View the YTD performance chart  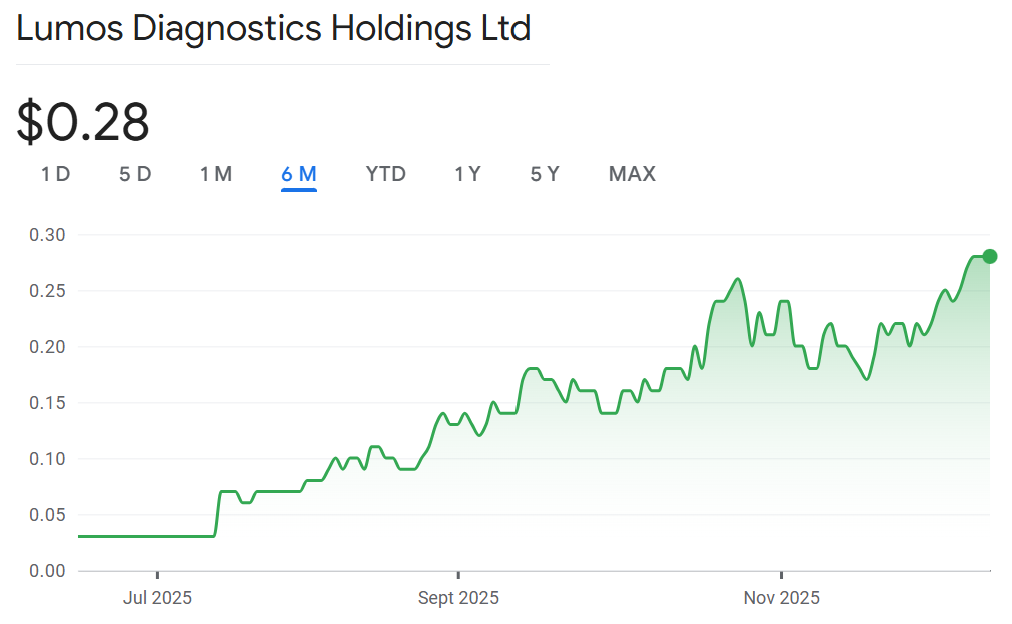pyautogui.click(x=385, y=173)
